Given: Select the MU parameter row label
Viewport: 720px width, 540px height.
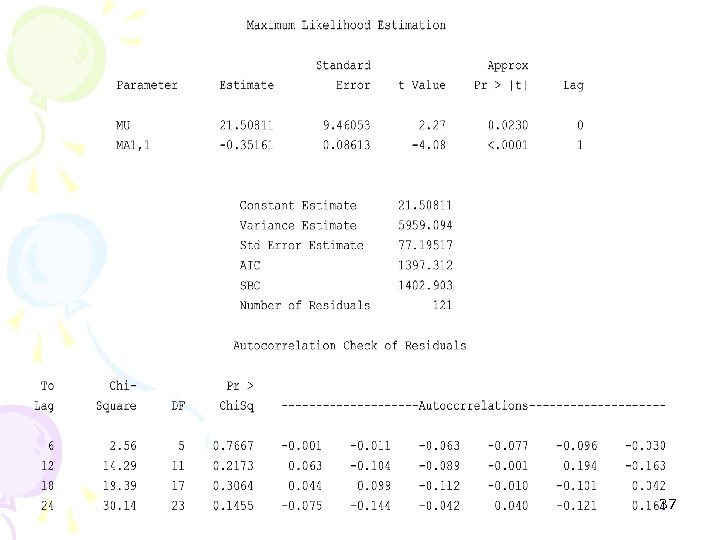Looking at the screenshot, I should (123, 125).
